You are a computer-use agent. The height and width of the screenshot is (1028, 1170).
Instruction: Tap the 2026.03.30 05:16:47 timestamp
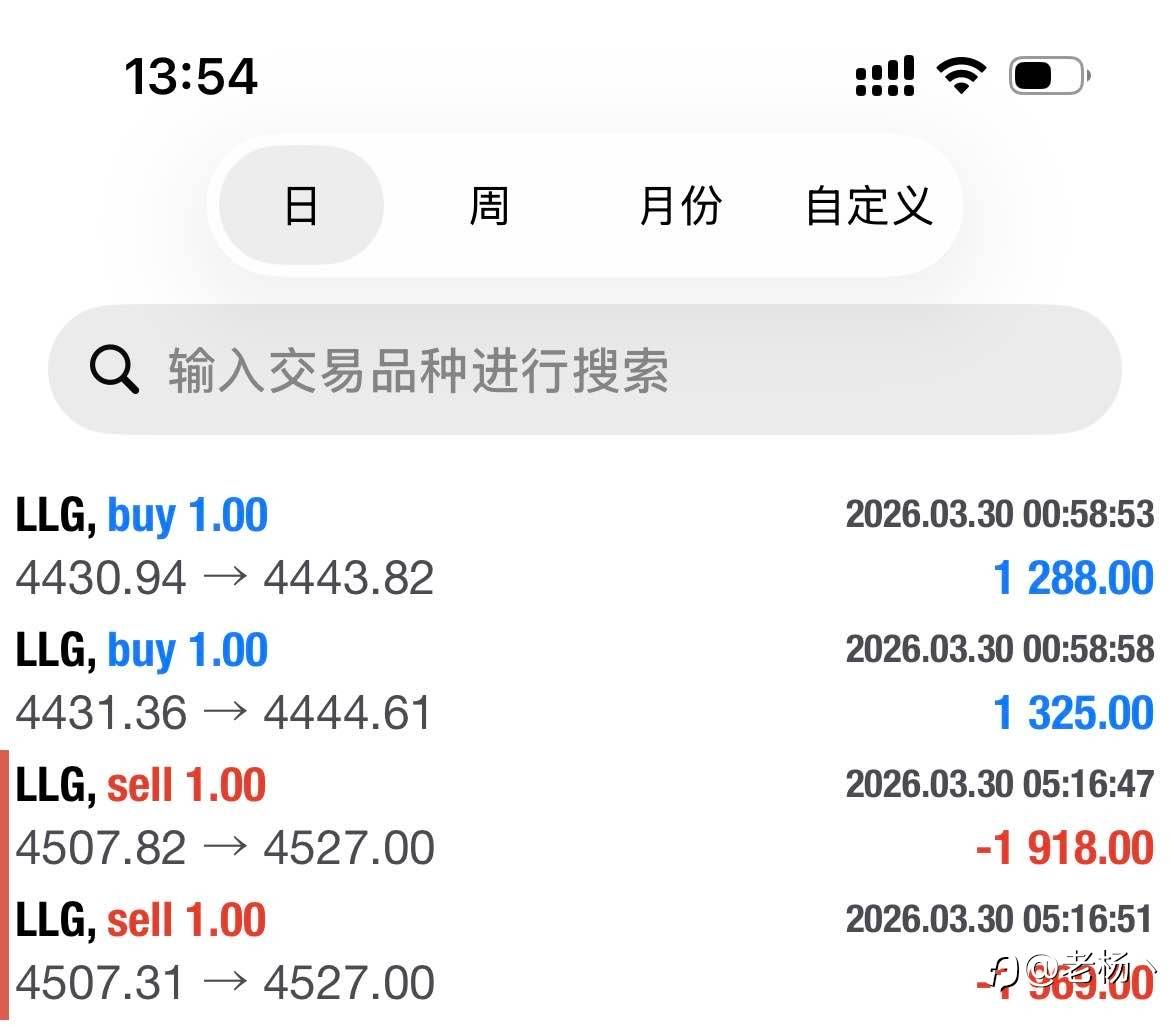point(999,784)
